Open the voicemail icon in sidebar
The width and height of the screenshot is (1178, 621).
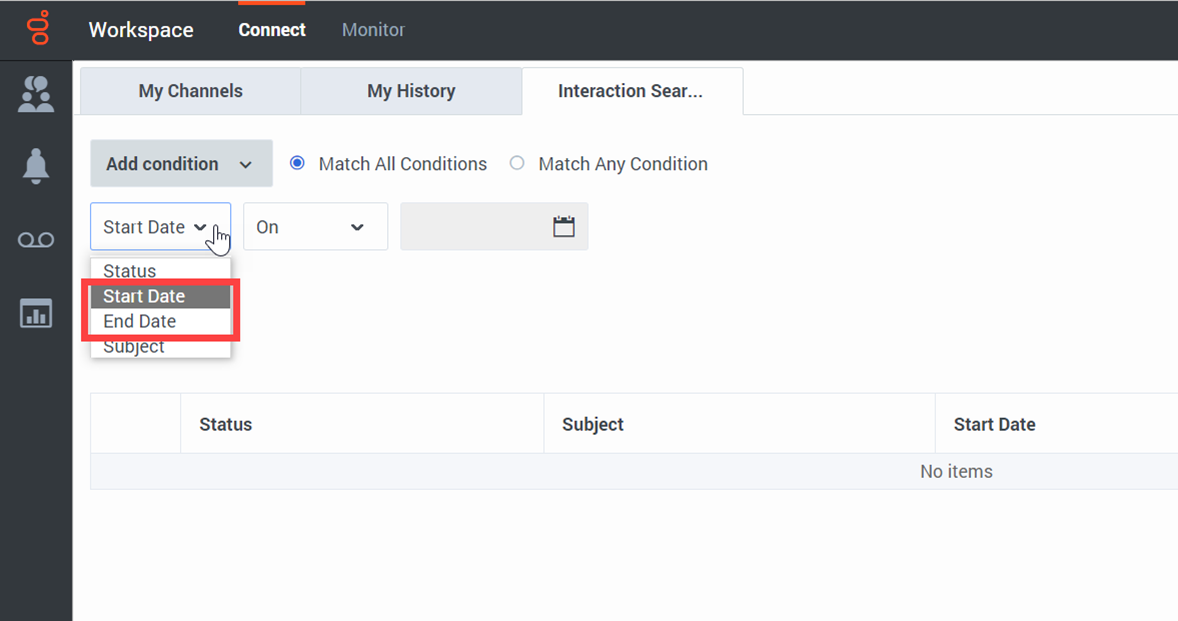coord(36,240)
